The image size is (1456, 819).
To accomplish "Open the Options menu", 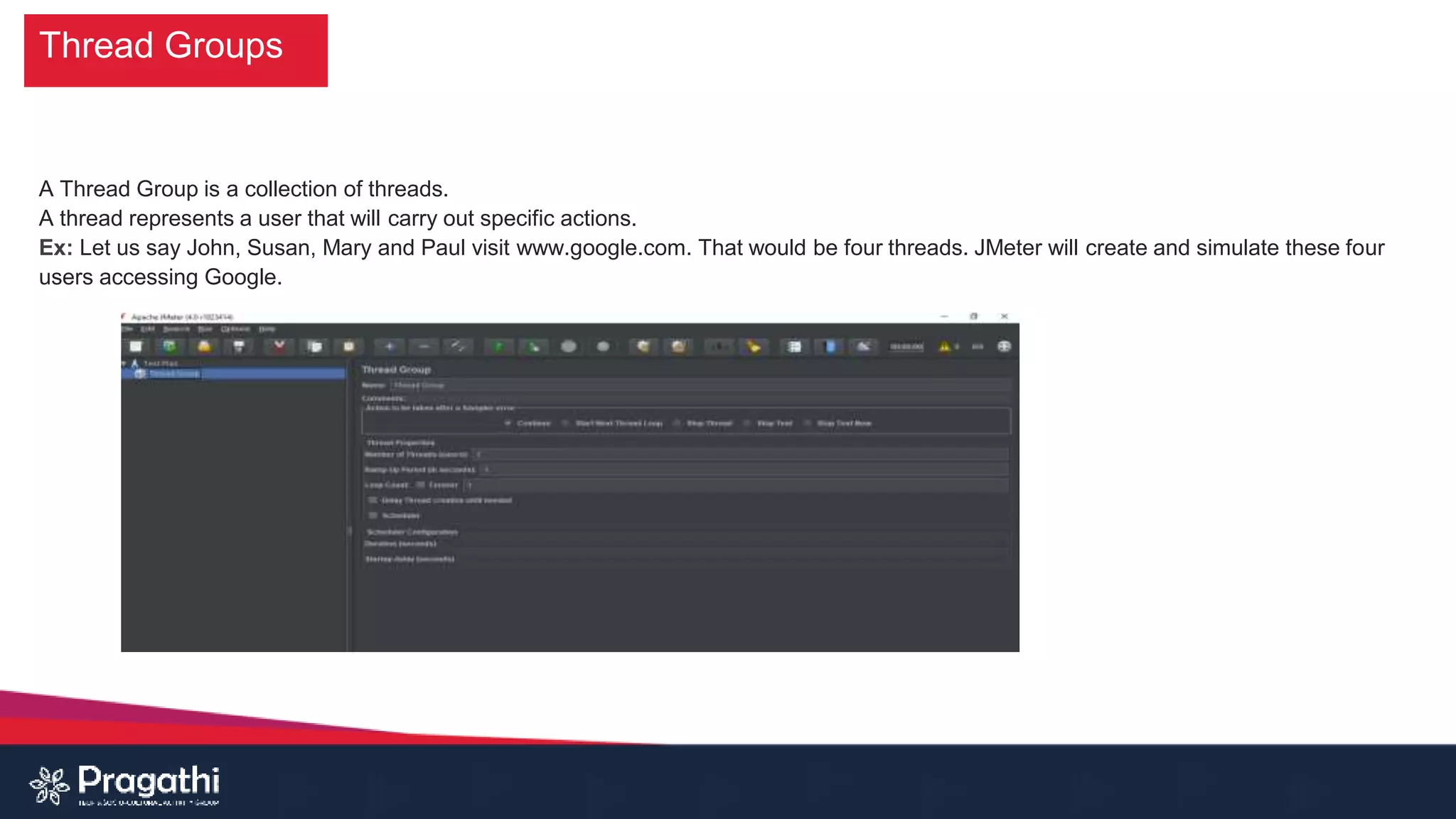I will pyautogui.click(x=235, y=329).
